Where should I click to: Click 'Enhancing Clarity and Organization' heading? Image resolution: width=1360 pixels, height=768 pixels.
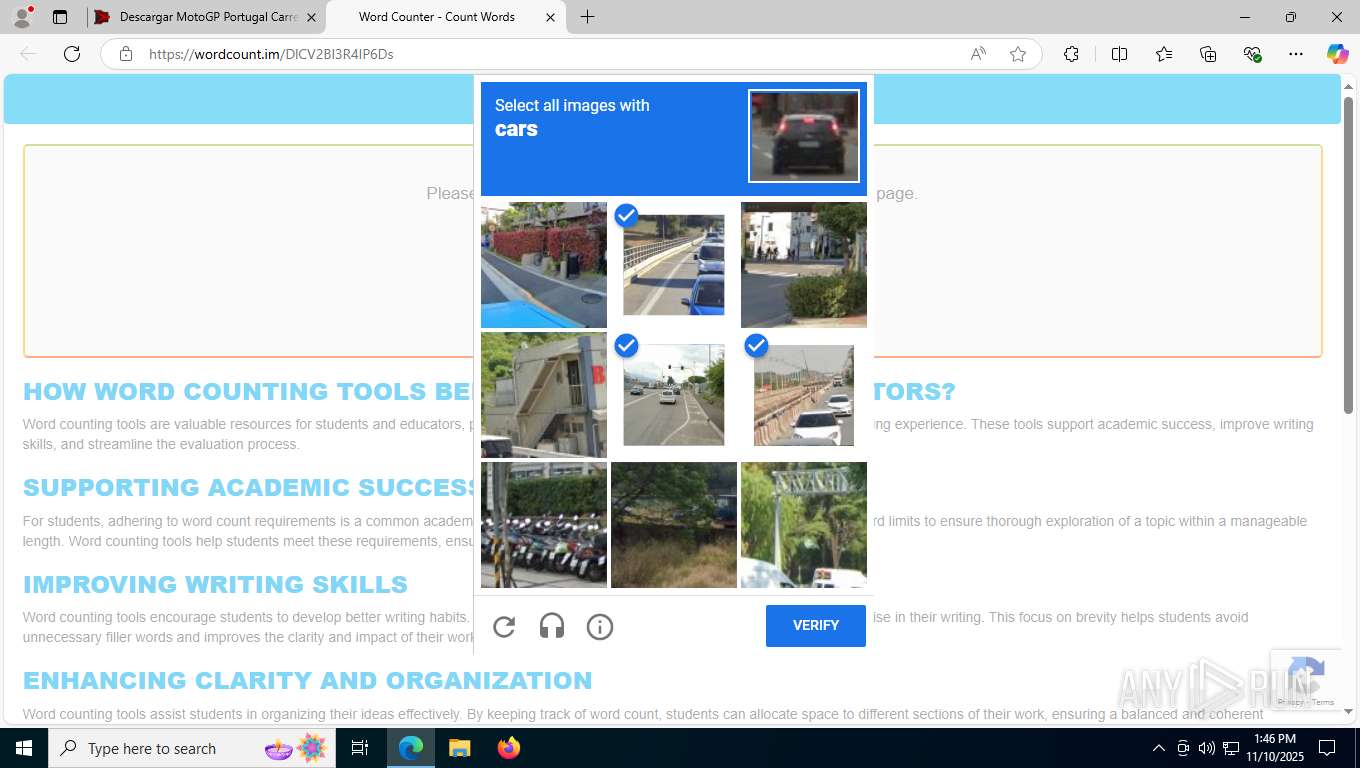pyautogui.click(x=308, y=680)
